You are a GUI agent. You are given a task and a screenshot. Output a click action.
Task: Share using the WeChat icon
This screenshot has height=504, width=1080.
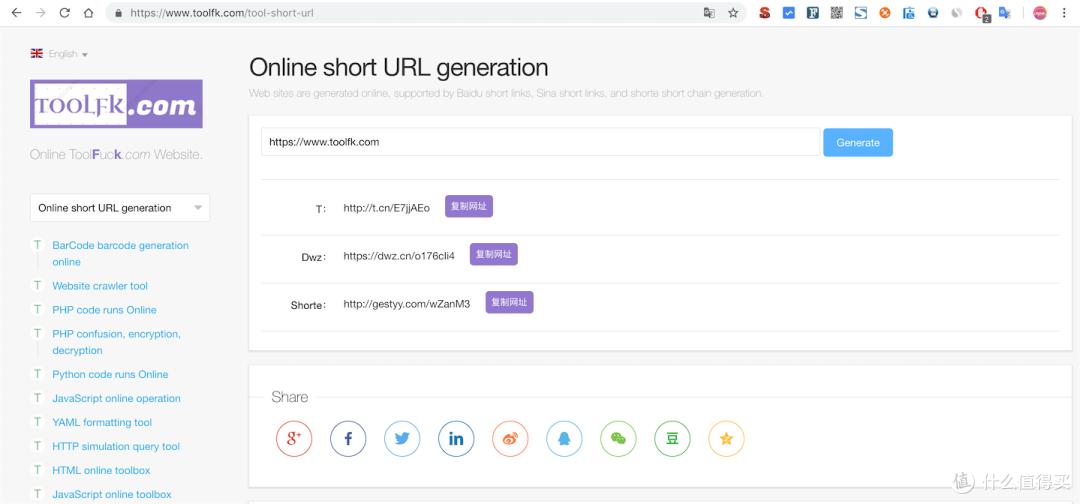click(x=618, y=438)
